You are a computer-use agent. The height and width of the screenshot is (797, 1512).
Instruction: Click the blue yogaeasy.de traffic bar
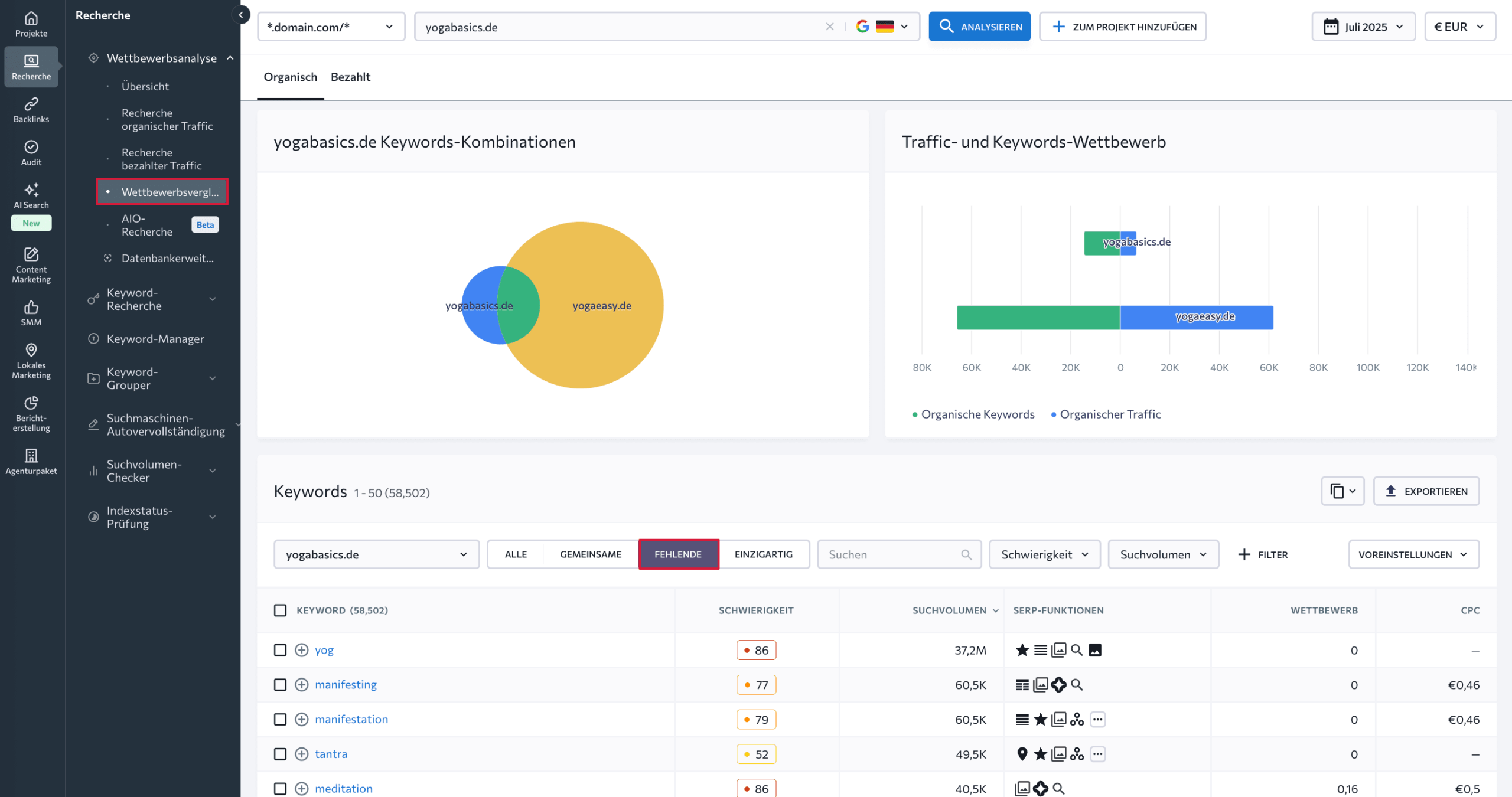[1197, 318]
